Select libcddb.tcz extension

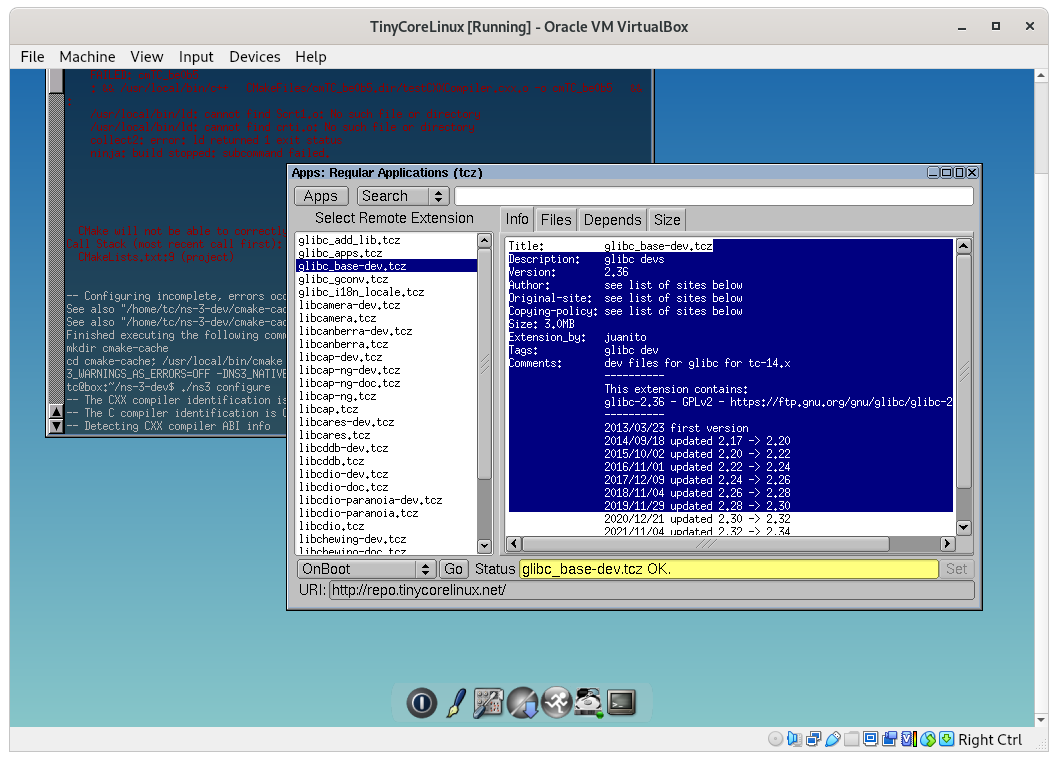pos(386,461)
